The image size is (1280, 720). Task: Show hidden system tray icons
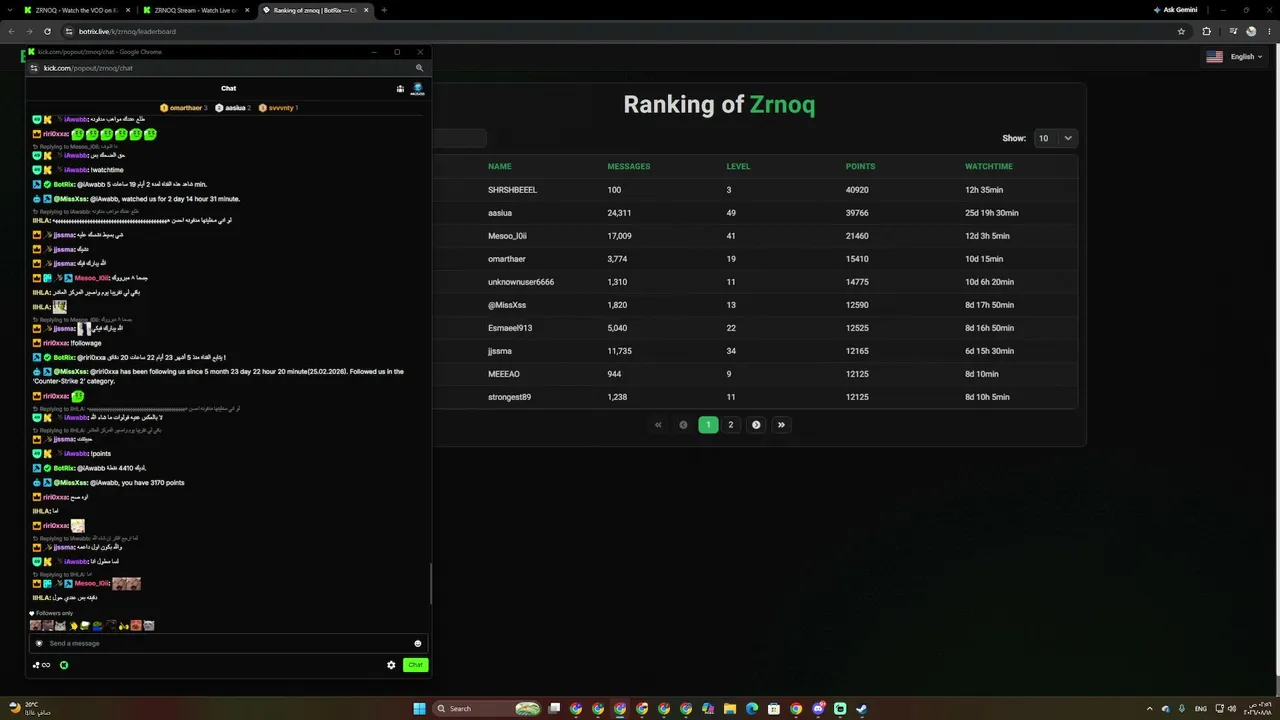[x=1149, y=709]
